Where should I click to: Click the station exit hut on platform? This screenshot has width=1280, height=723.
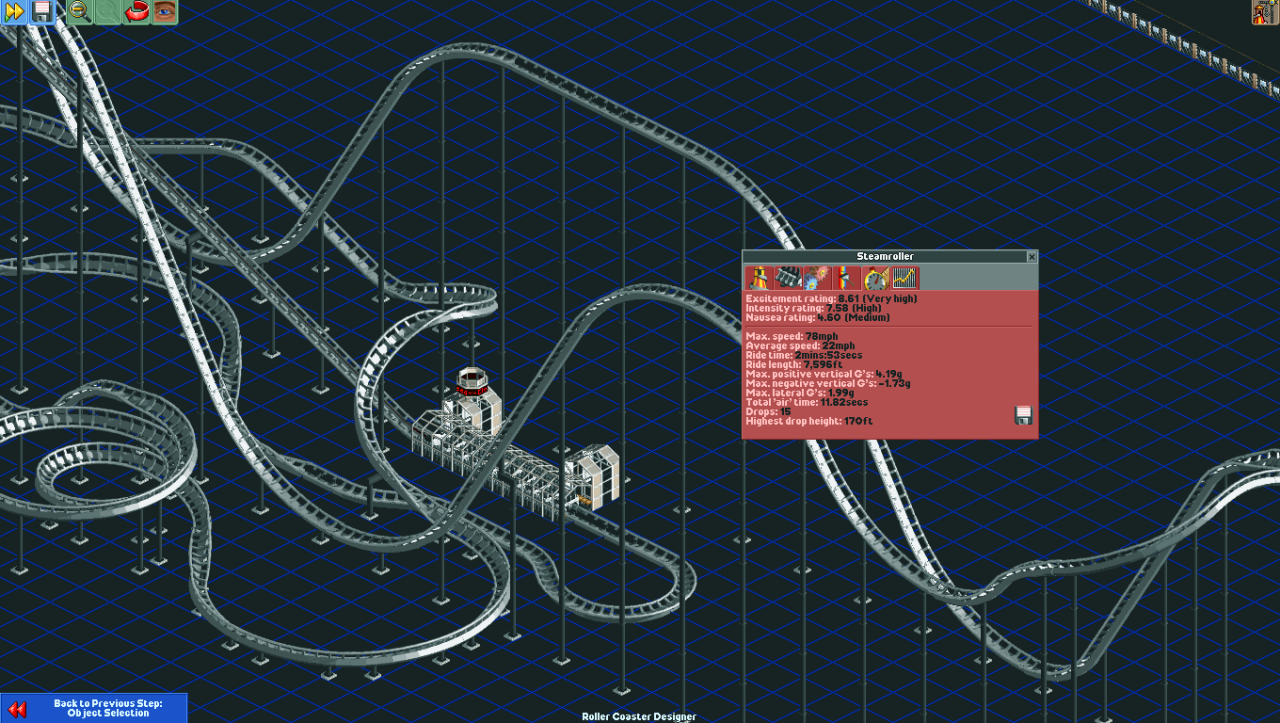click(x=594, y=476)
